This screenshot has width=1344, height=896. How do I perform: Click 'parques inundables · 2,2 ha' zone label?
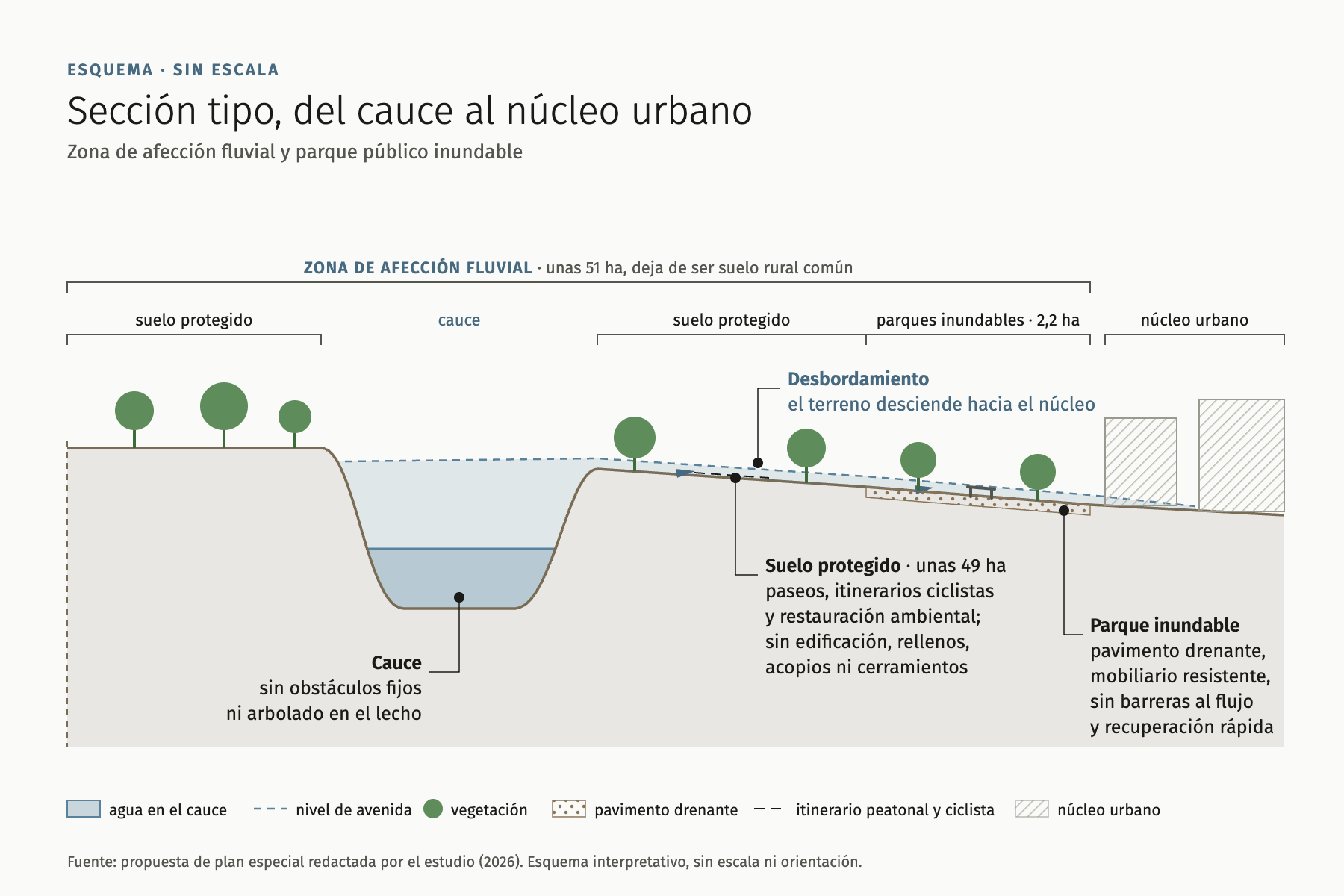(x=978, y=320)
